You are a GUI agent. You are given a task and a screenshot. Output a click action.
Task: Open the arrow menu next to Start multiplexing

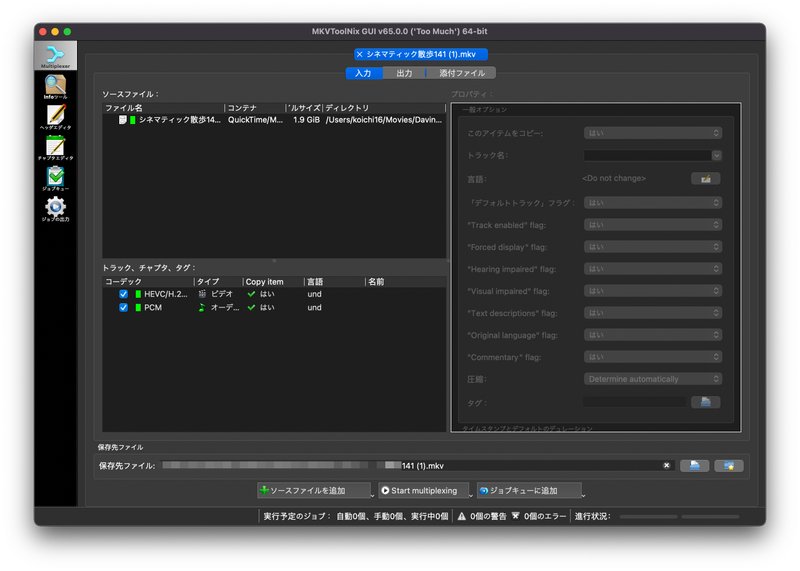point(470,494)
